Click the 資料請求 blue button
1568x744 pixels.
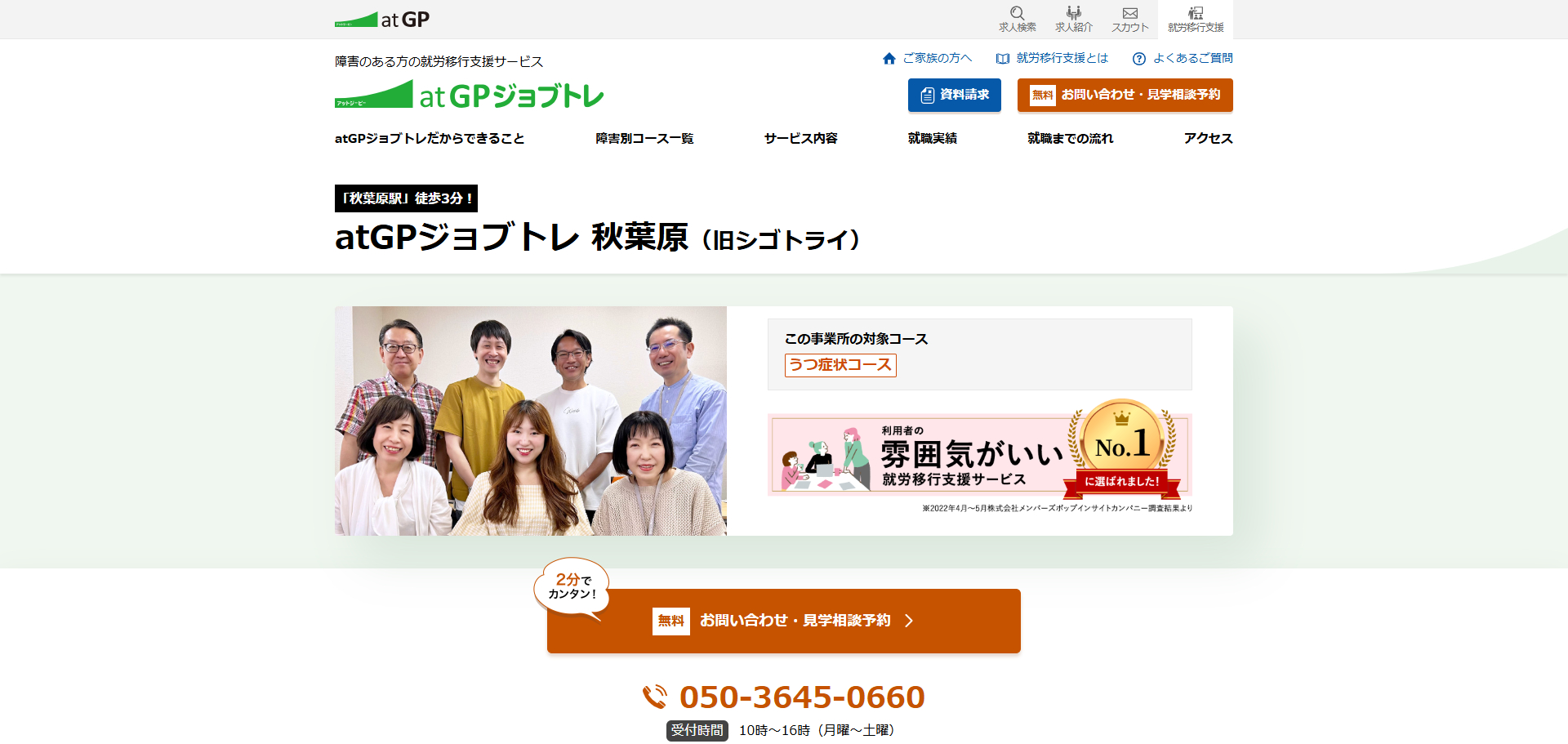point(955,95)
